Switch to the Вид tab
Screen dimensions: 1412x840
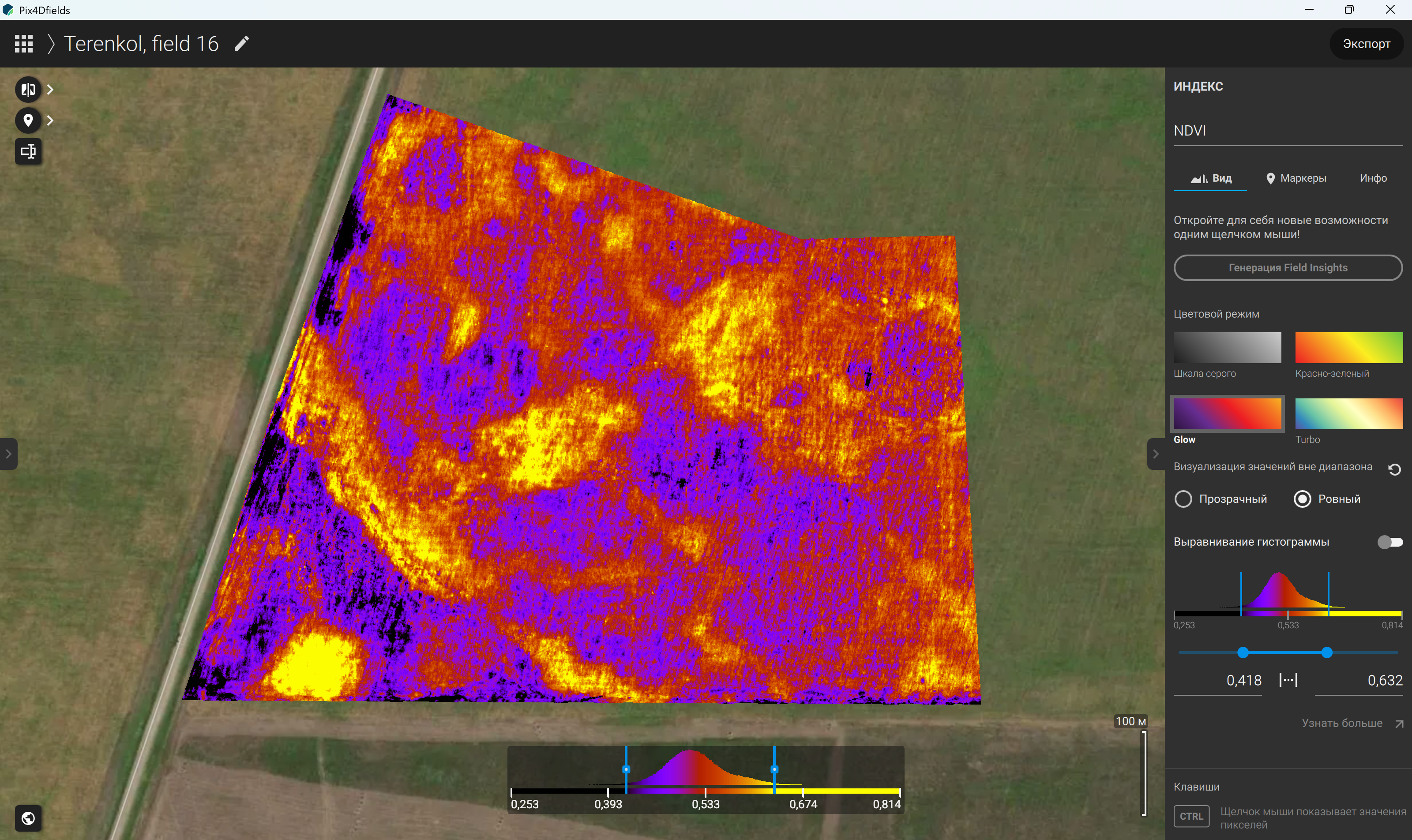coord(1210,178)
